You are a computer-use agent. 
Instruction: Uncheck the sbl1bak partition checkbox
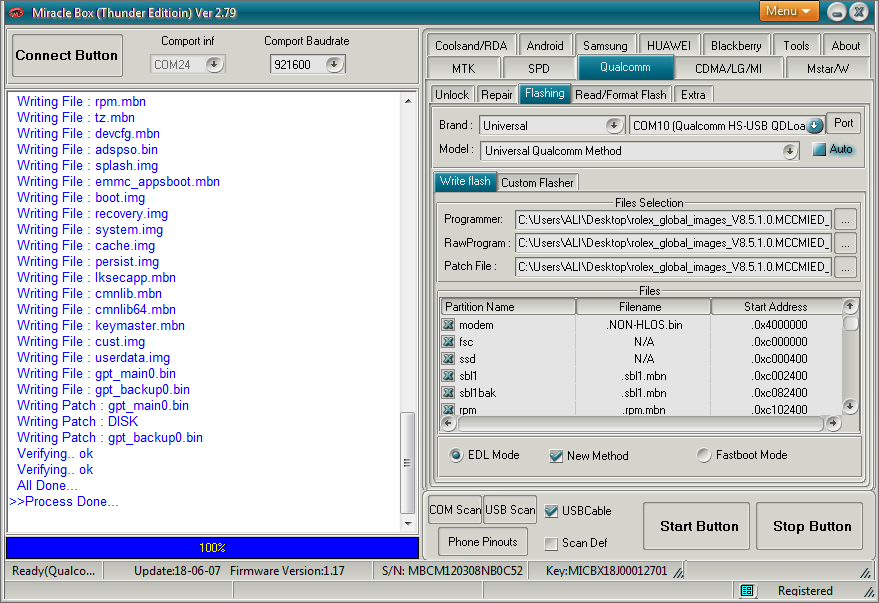click(448, 393)
